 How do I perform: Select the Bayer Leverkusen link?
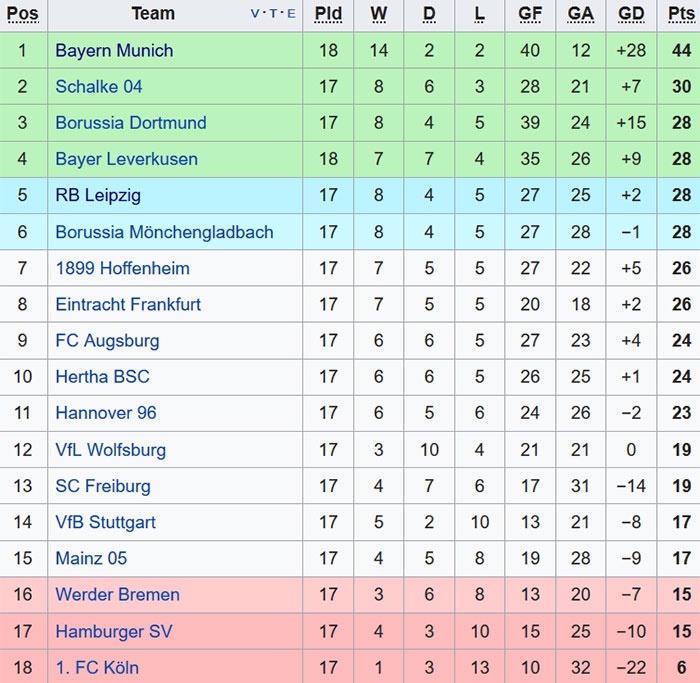pyautogui.click(x=126, y=159)
